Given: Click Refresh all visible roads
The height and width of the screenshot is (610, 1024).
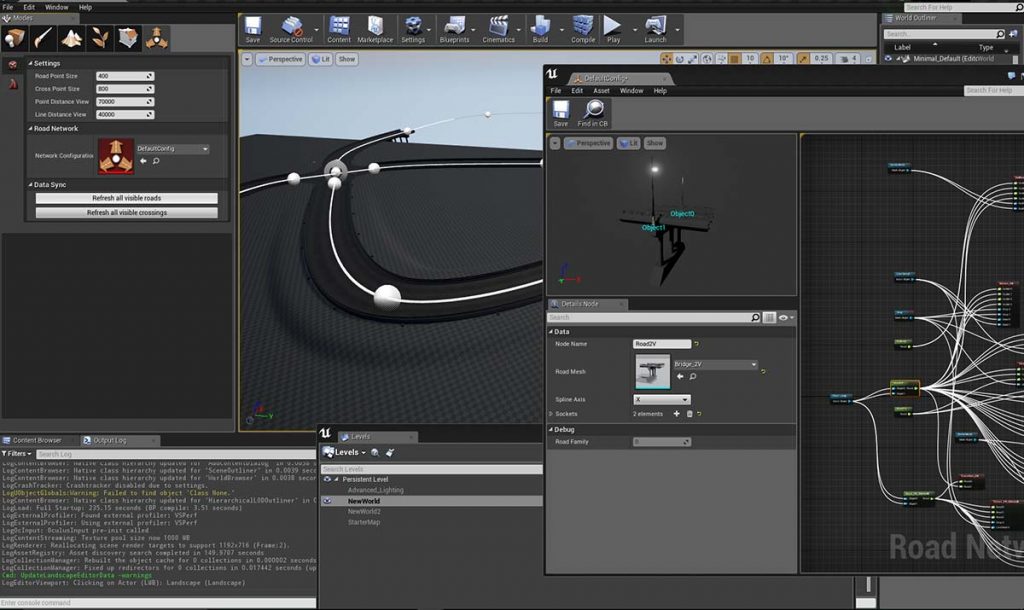Looking at the screenshot, I should [126, 198].
